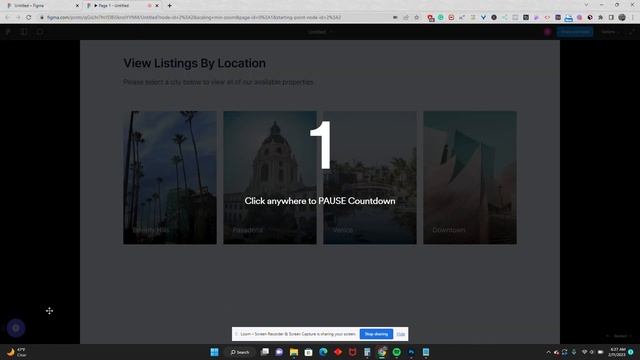Bookmark this page with the star icon
The image size is (640, 360).
(x=416, y=18)
